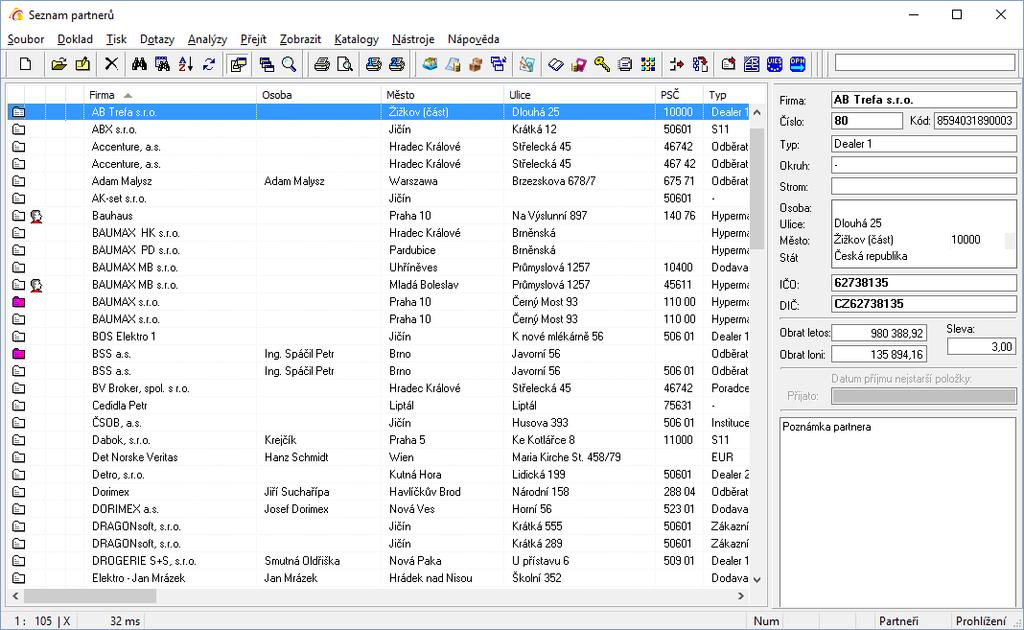This screenshot has width=1024, height=630.
Task: Click the Edit record toolbar icon
Action: tap(82, 64)
